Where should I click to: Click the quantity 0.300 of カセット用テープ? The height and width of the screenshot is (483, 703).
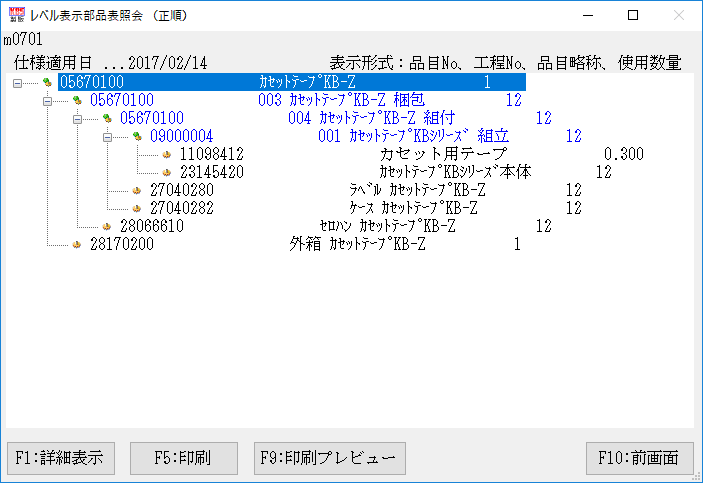pos(624,154)
